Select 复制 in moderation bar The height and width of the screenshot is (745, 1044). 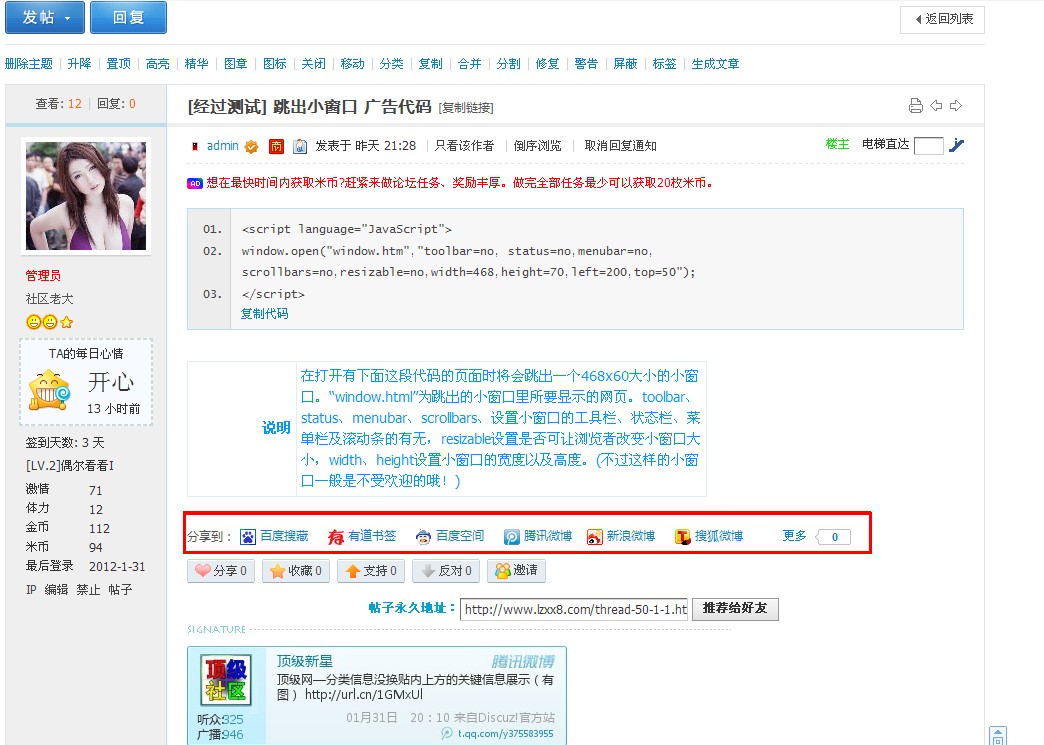pos(430,64)
